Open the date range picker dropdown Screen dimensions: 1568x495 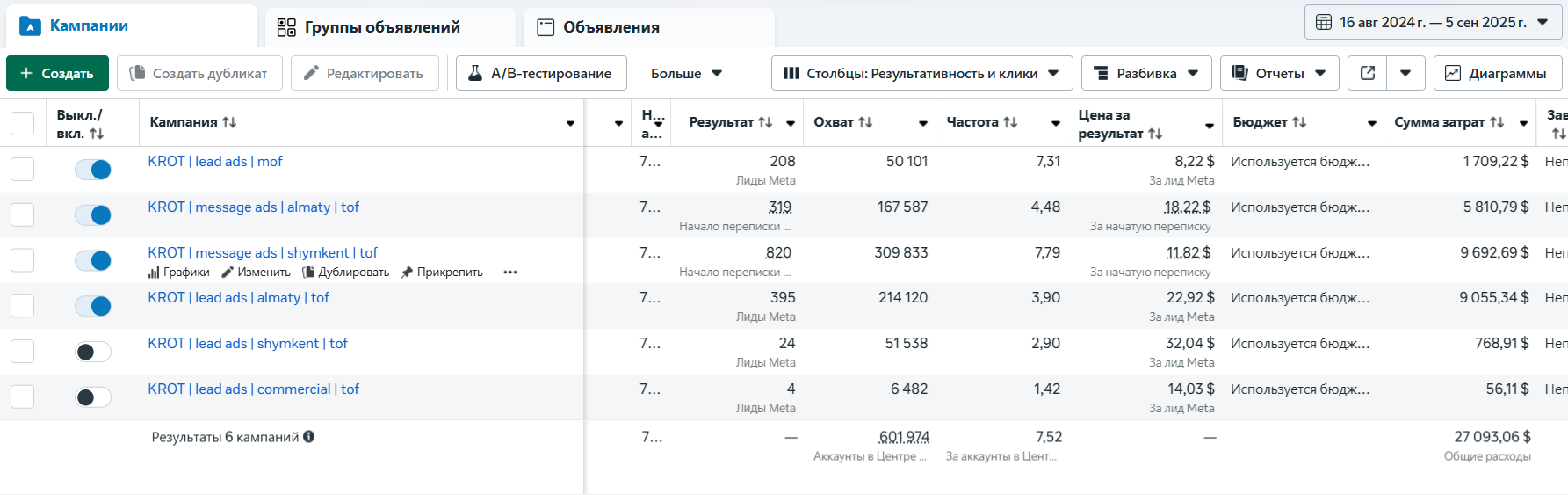pos(1434,22)
